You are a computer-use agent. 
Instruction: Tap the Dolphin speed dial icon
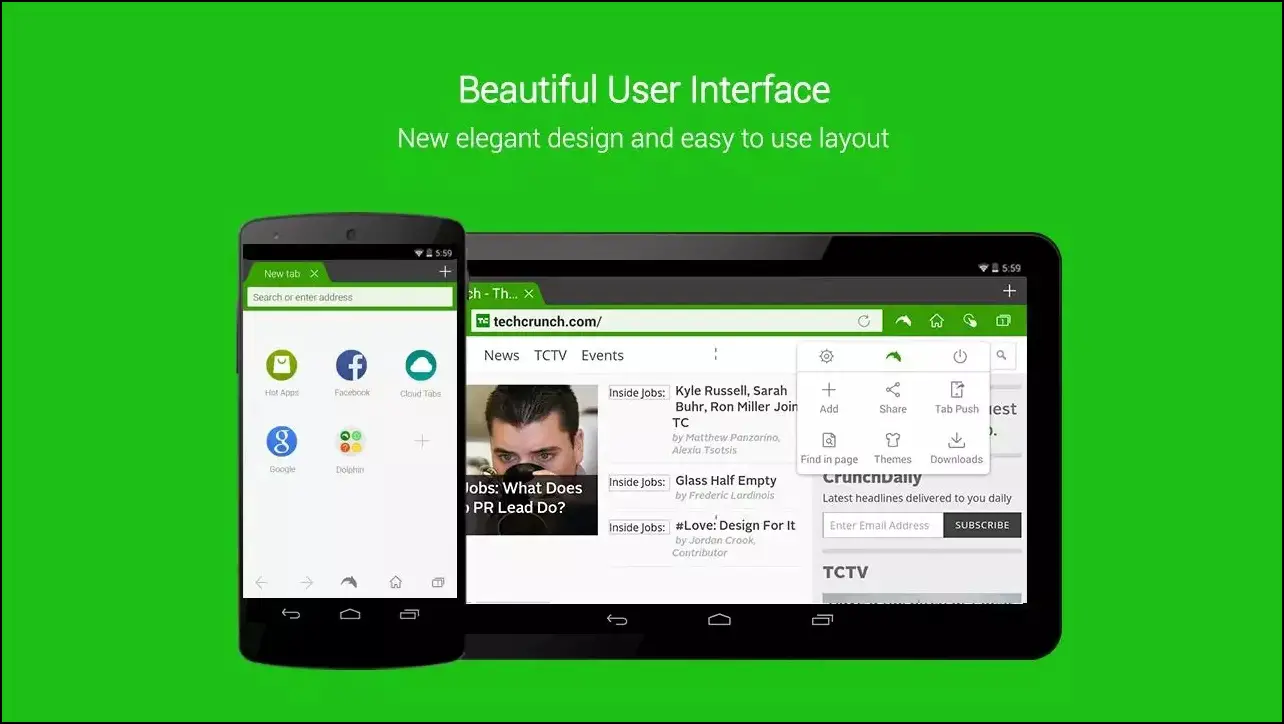(x=350, y=441)
